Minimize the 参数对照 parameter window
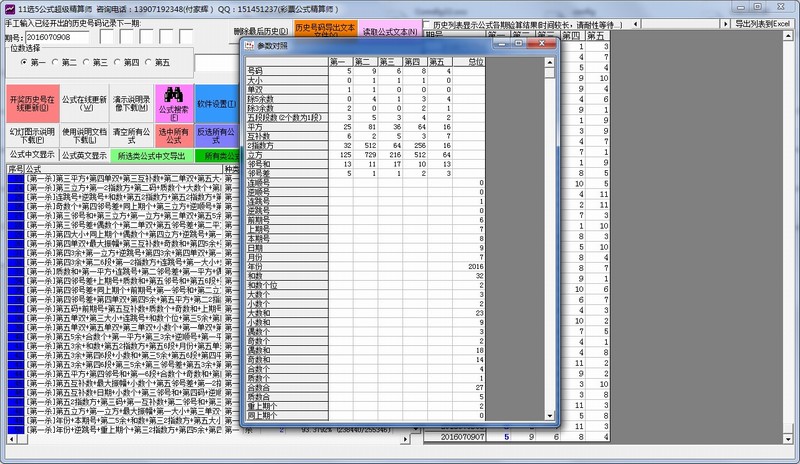This screenshot has width=800, height=464. [x=502, y=44]
